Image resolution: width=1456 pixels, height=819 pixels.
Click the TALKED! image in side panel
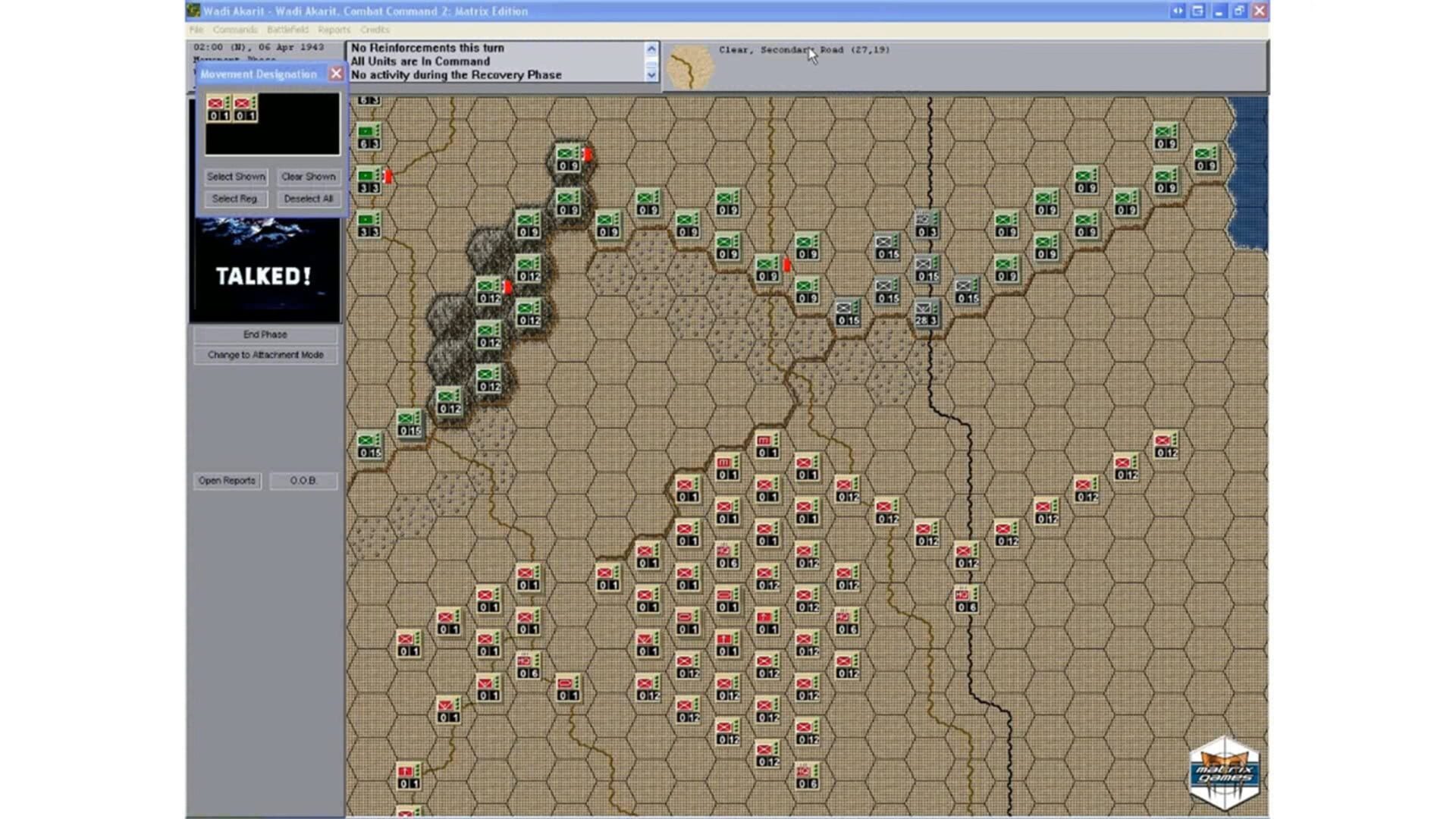click(265, 270)
